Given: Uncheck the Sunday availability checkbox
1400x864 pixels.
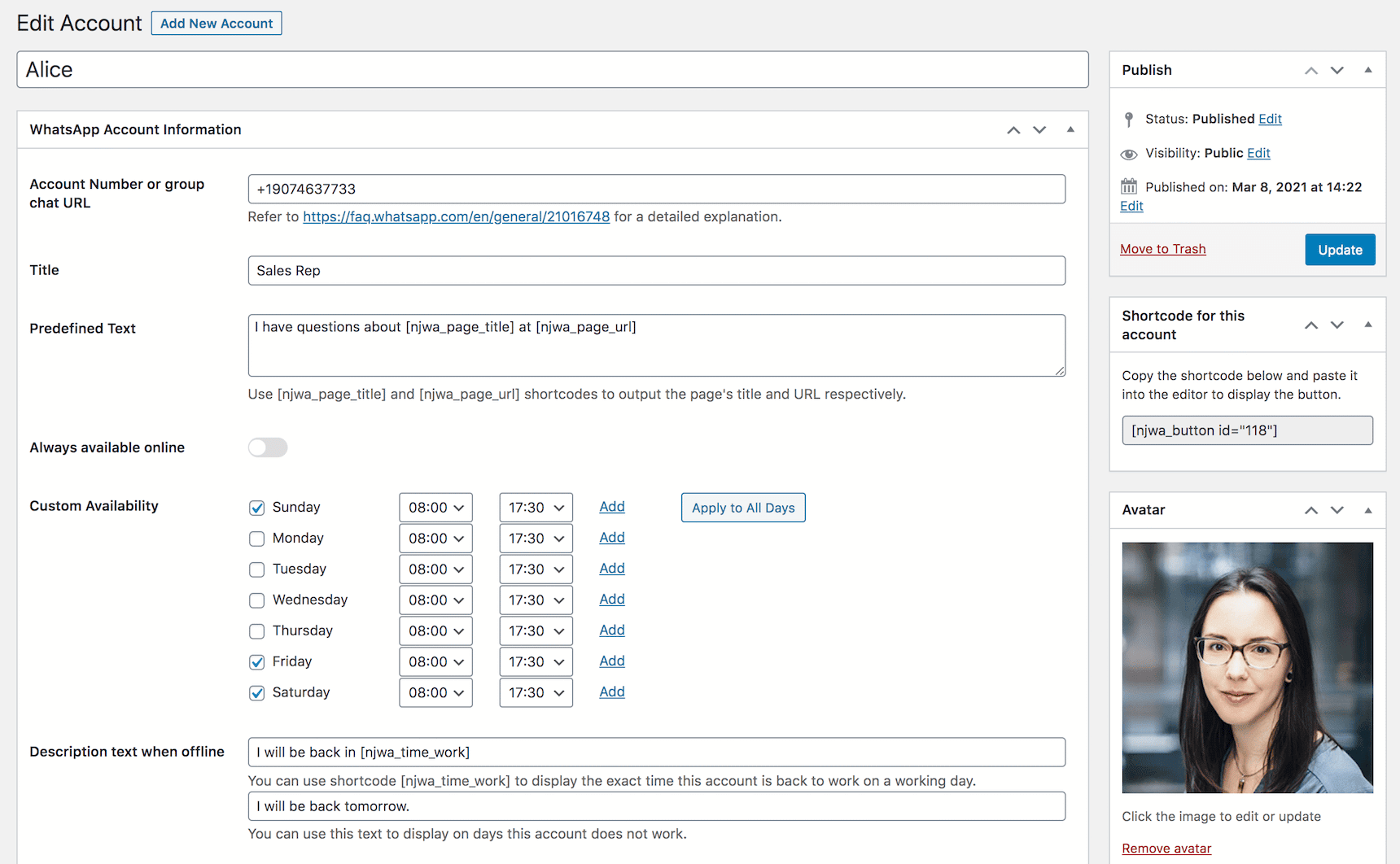Looking at the screenshot, I should (257, 508).
